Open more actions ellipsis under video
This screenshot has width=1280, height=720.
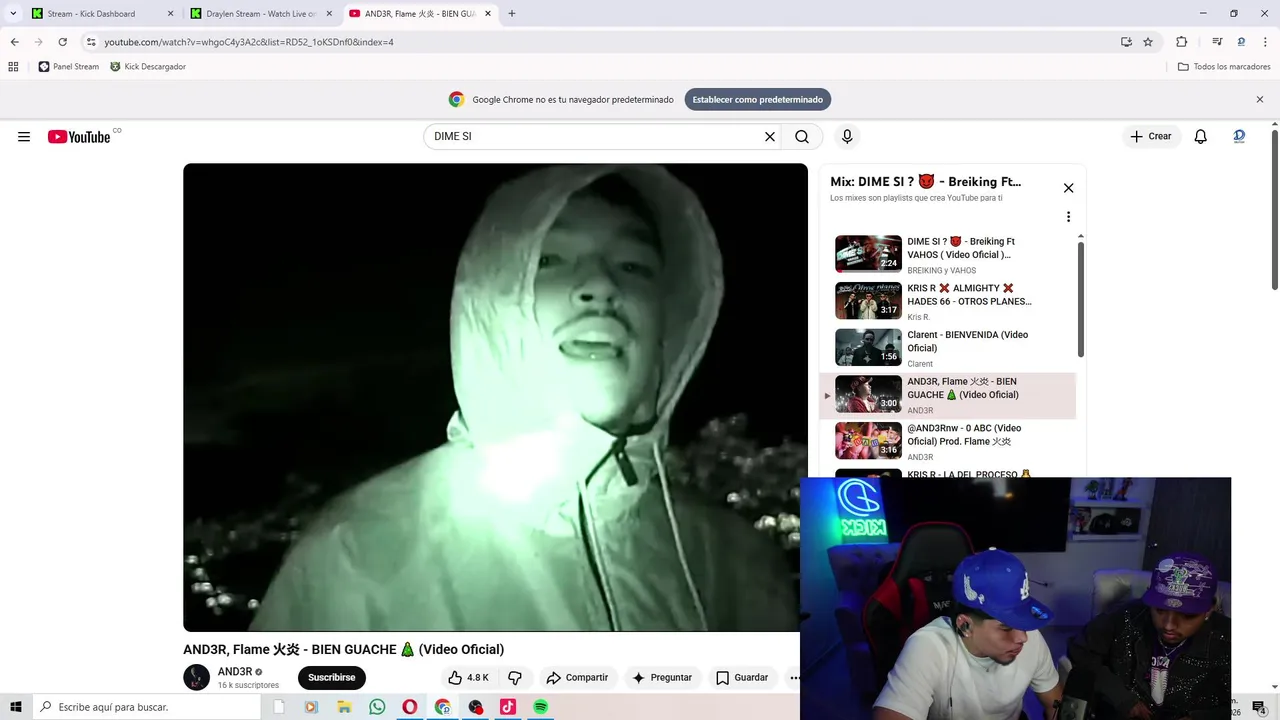795,678
